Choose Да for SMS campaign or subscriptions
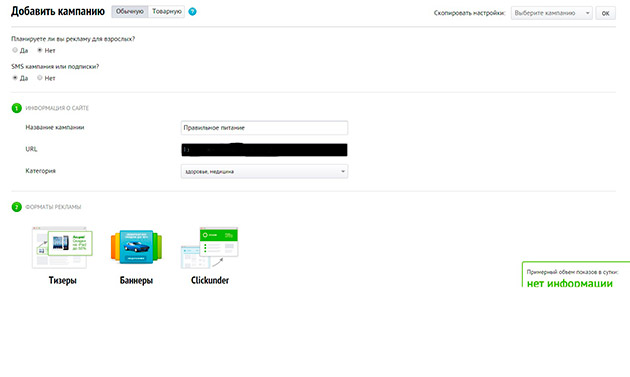This screenshot has height=377, width=630. [15, 78]
